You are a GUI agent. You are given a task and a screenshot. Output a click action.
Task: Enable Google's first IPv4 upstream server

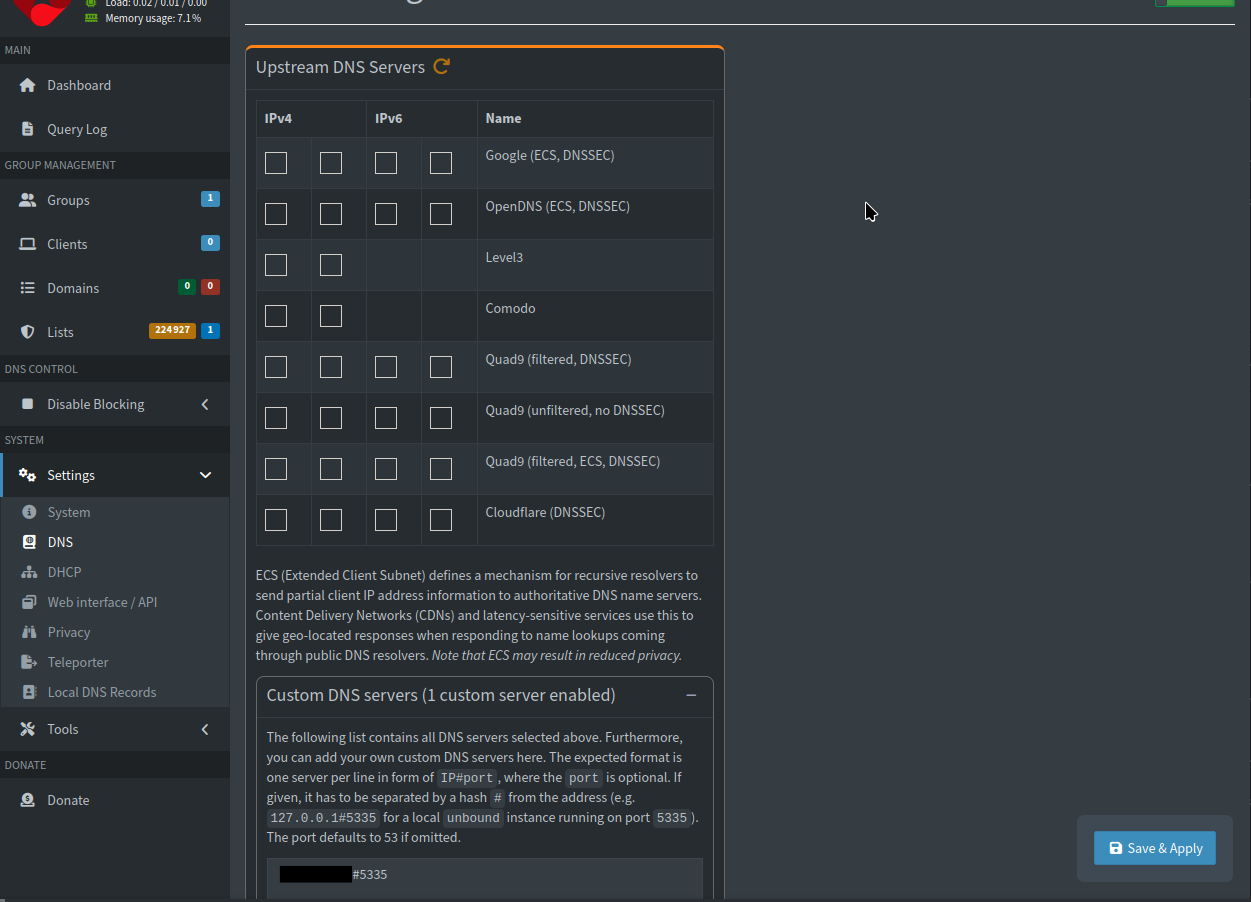(275, 162)
